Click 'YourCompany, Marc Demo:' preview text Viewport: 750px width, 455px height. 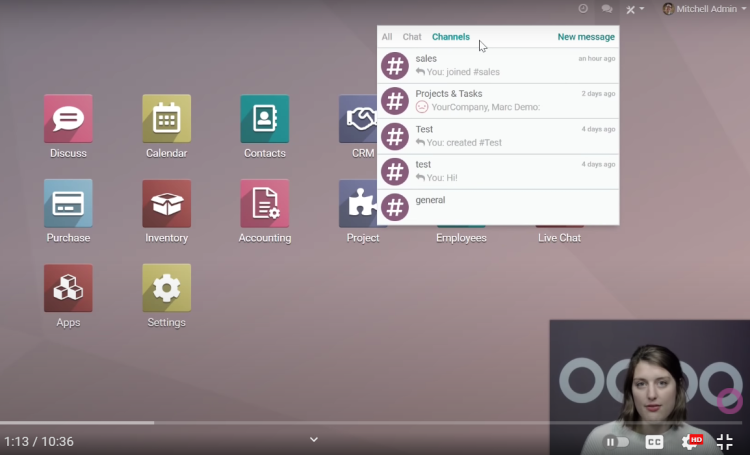485,107
